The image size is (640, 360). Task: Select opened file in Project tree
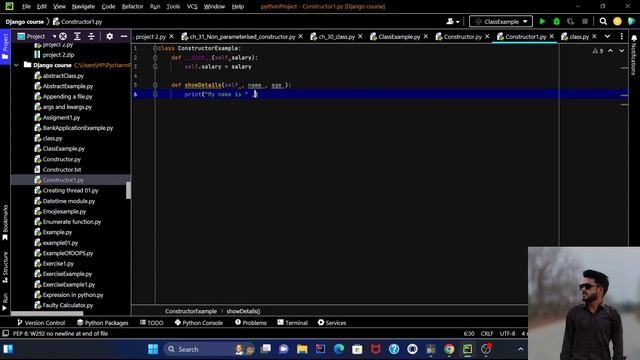63,36
